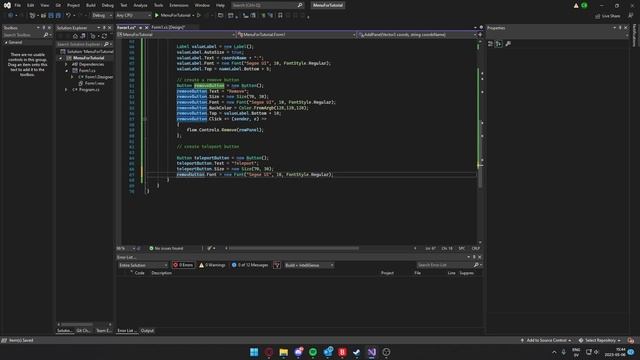This screenshot has height=360, width=640.
Task: Open File Explorer from the taskbar
Action: 284,352
